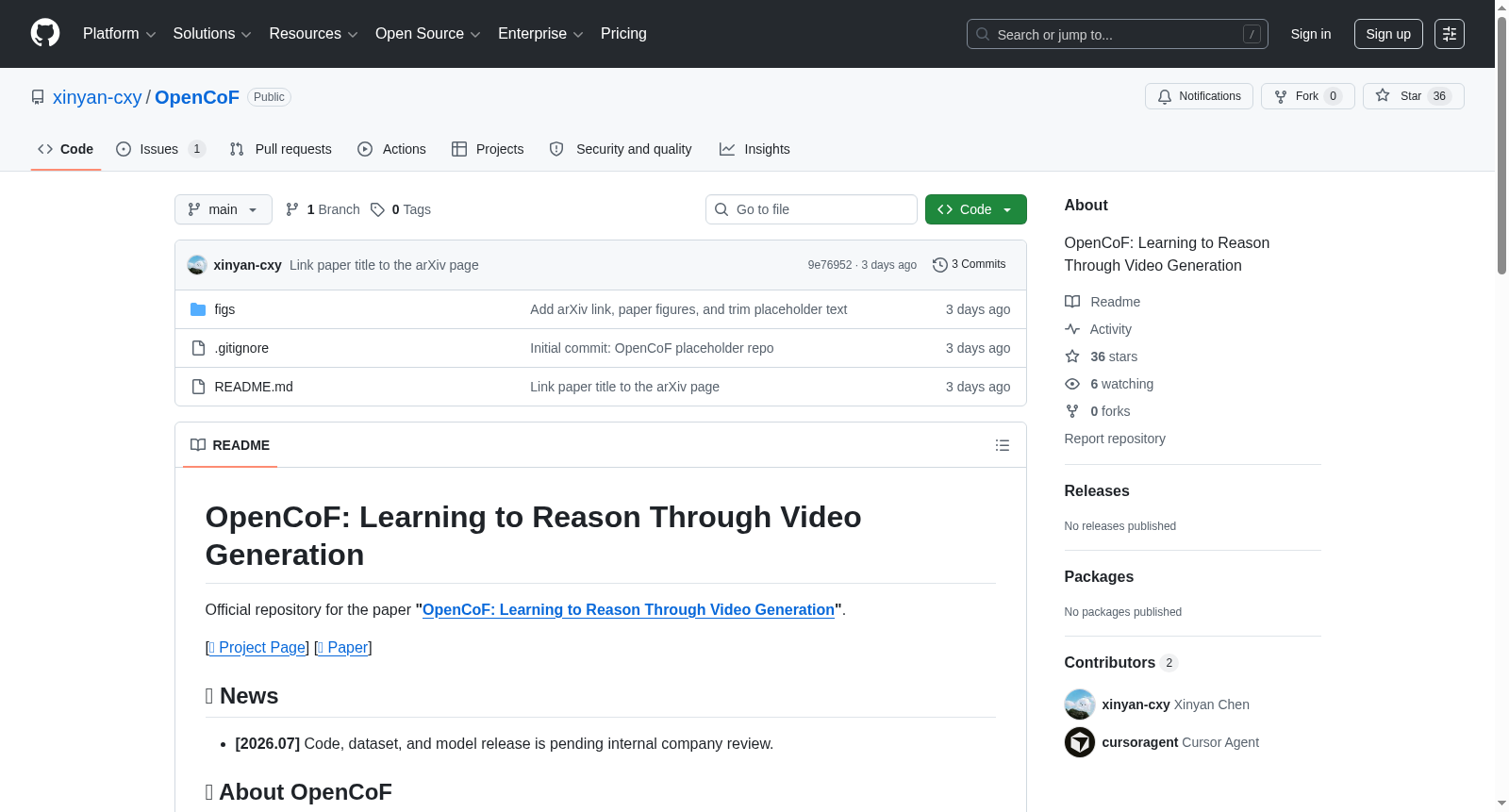Open cursoragent contributor avatar

(1080, 742)
